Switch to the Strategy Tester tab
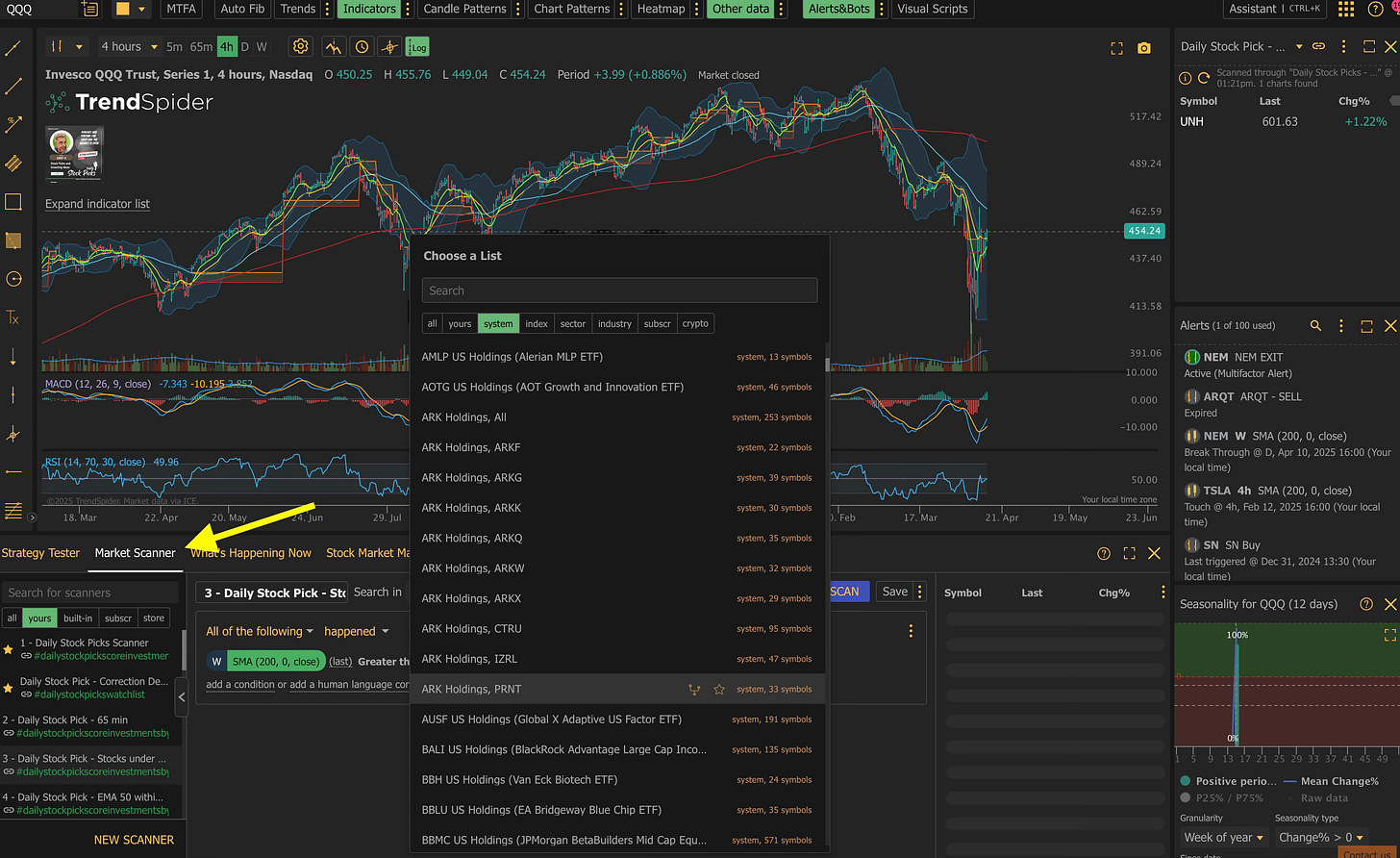 [40, 553]
